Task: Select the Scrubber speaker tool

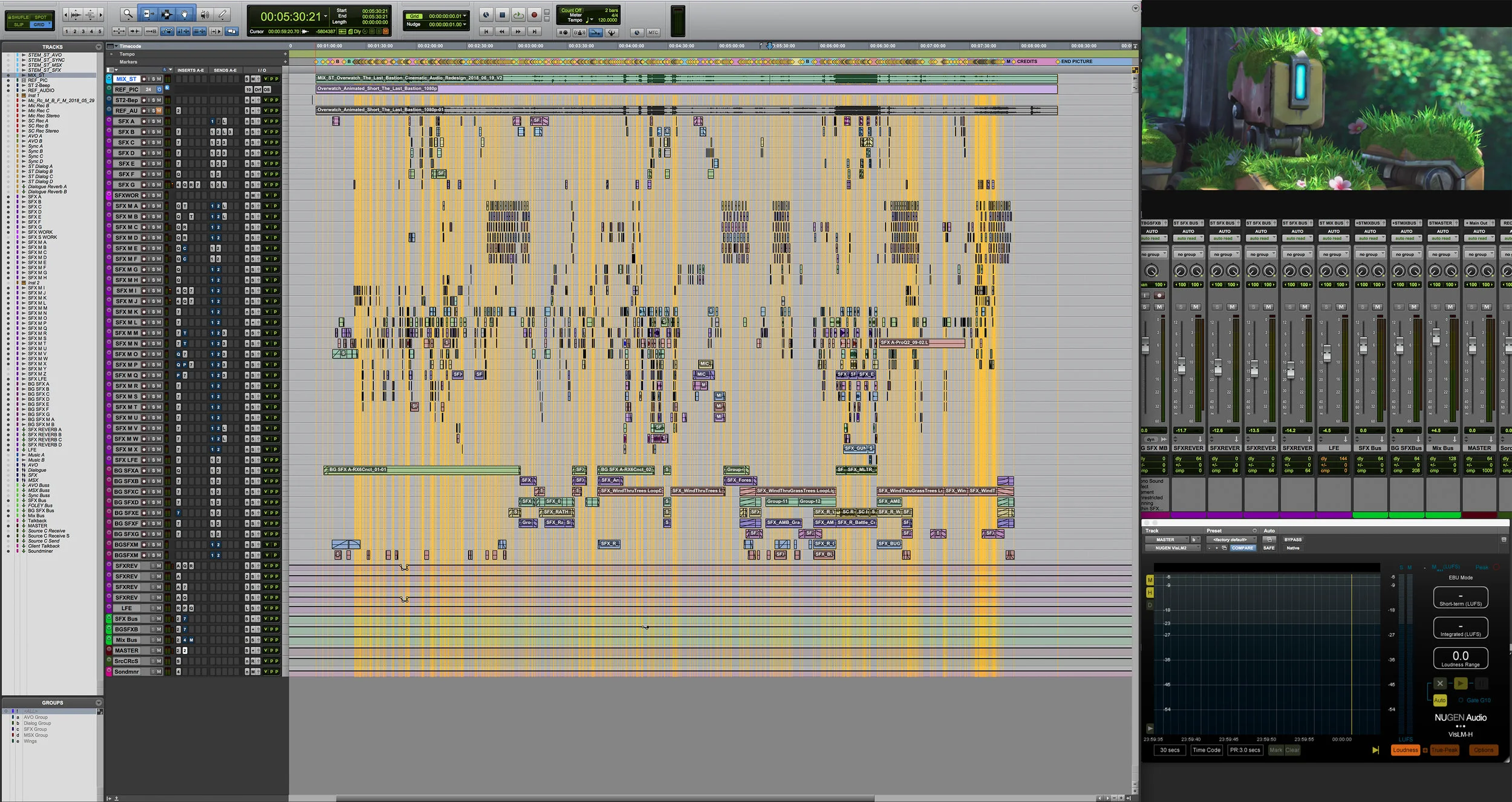Action: coord(204,14)
